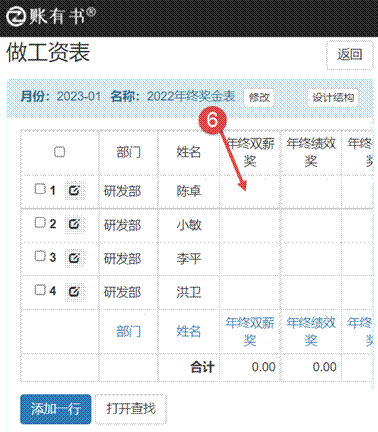Image resolution: width=378 pixels, height=432 pixels.
Task: Open edit icon for row 3 李平
Action: tap(74, 258)
